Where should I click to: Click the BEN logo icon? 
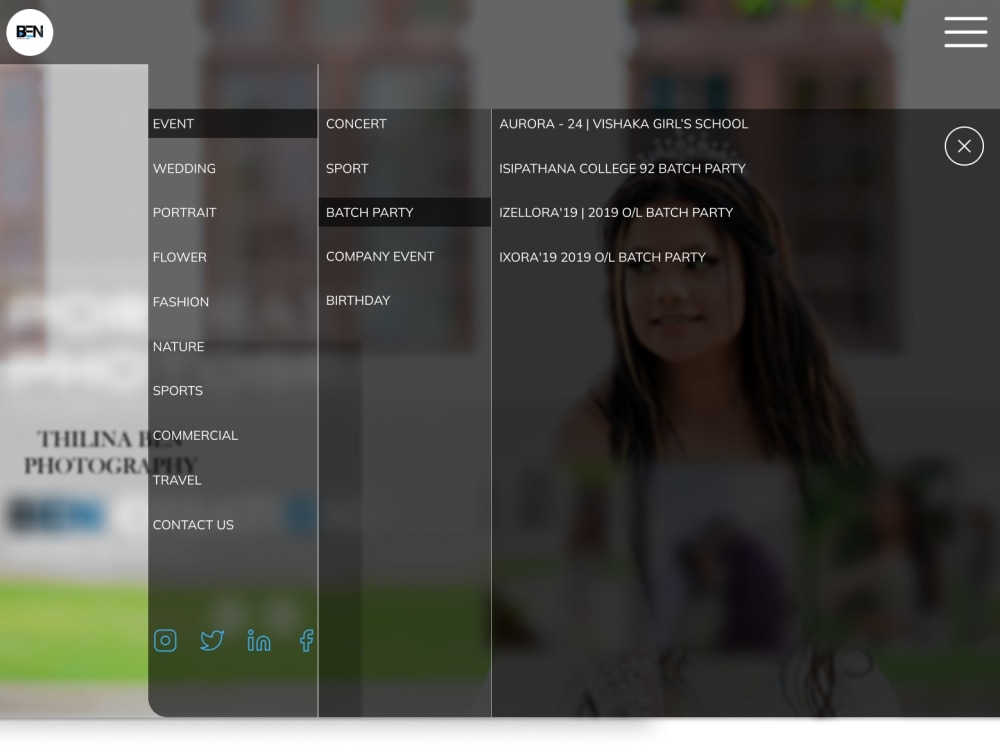[29, 32]
